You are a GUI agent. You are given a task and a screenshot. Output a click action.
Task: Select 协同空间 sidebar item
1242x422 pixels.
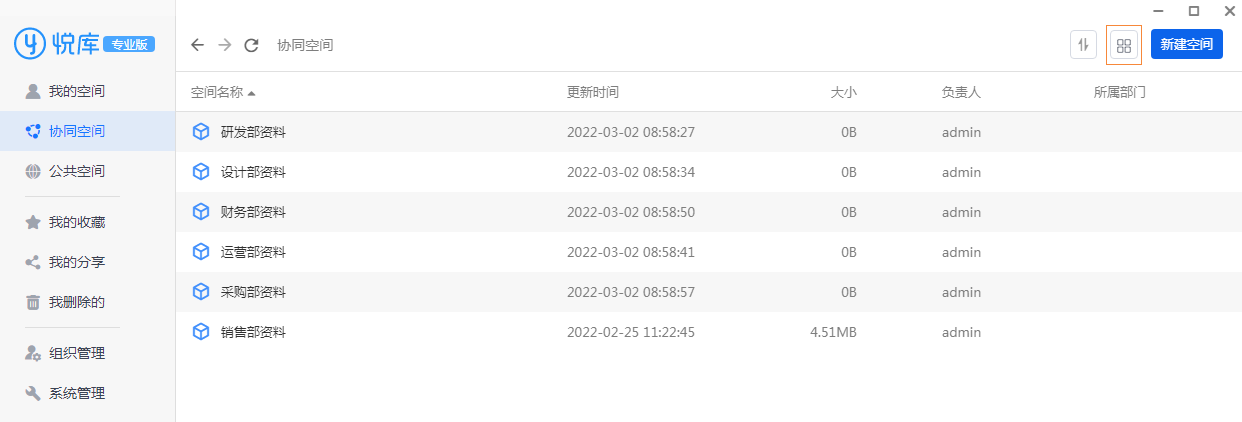tap(87, 131)
